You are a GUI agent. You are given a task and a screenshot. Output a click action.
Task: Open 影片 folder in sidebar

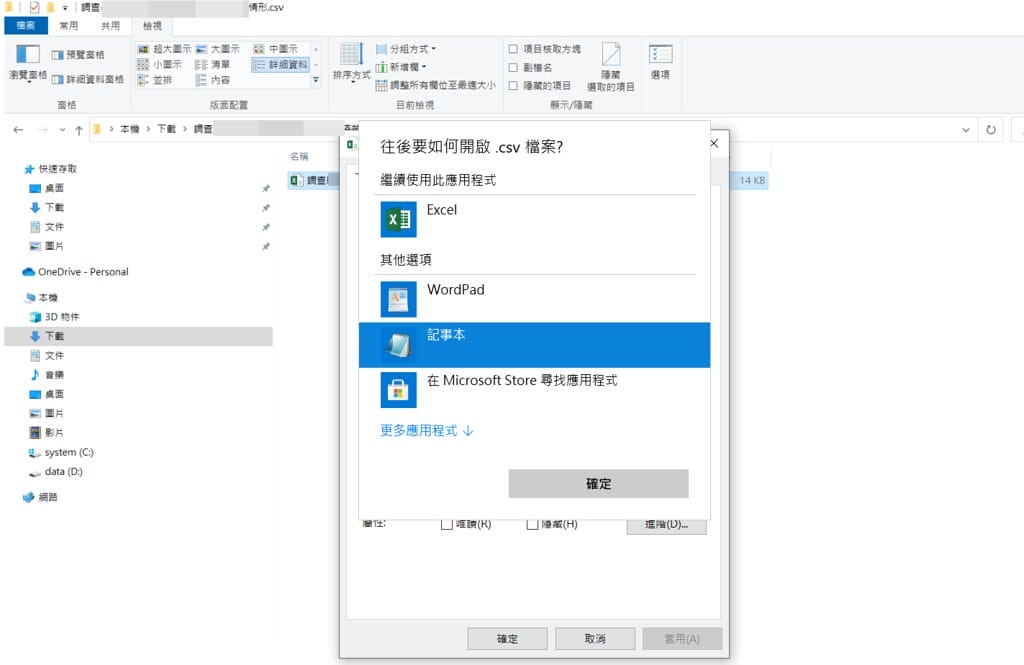click(47, 432)
